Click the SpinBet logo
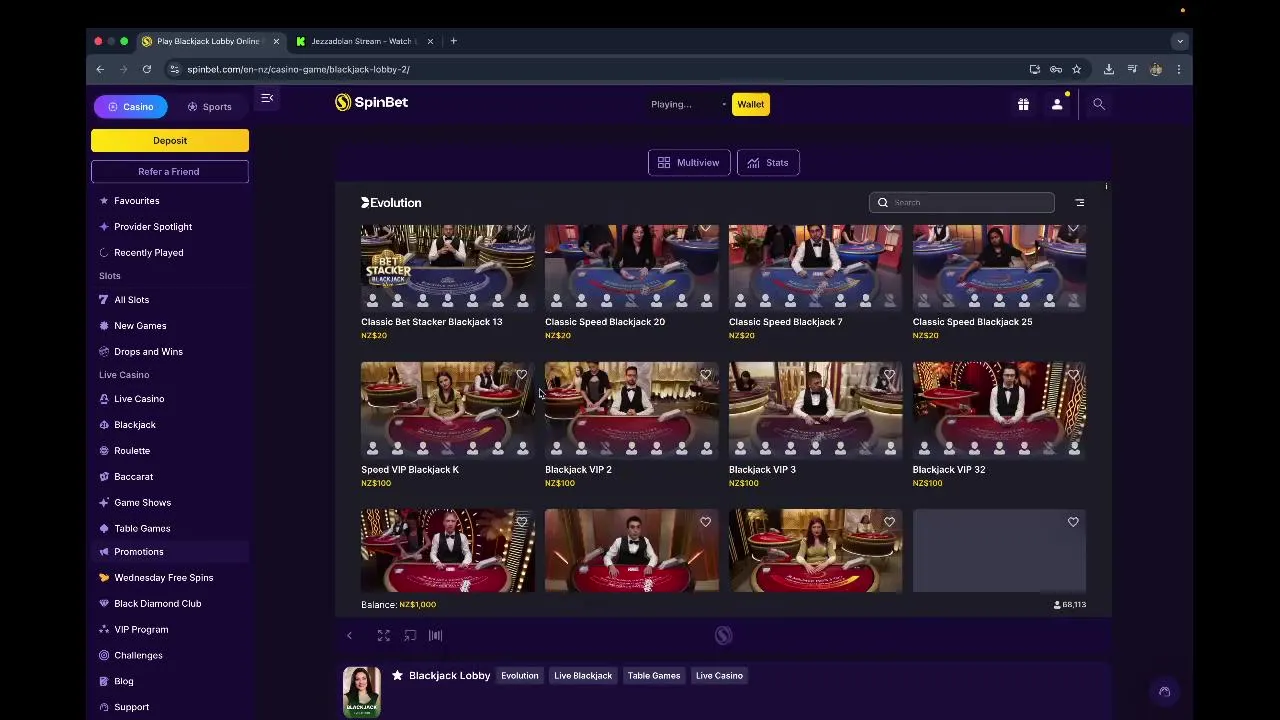 click(371, 102)
